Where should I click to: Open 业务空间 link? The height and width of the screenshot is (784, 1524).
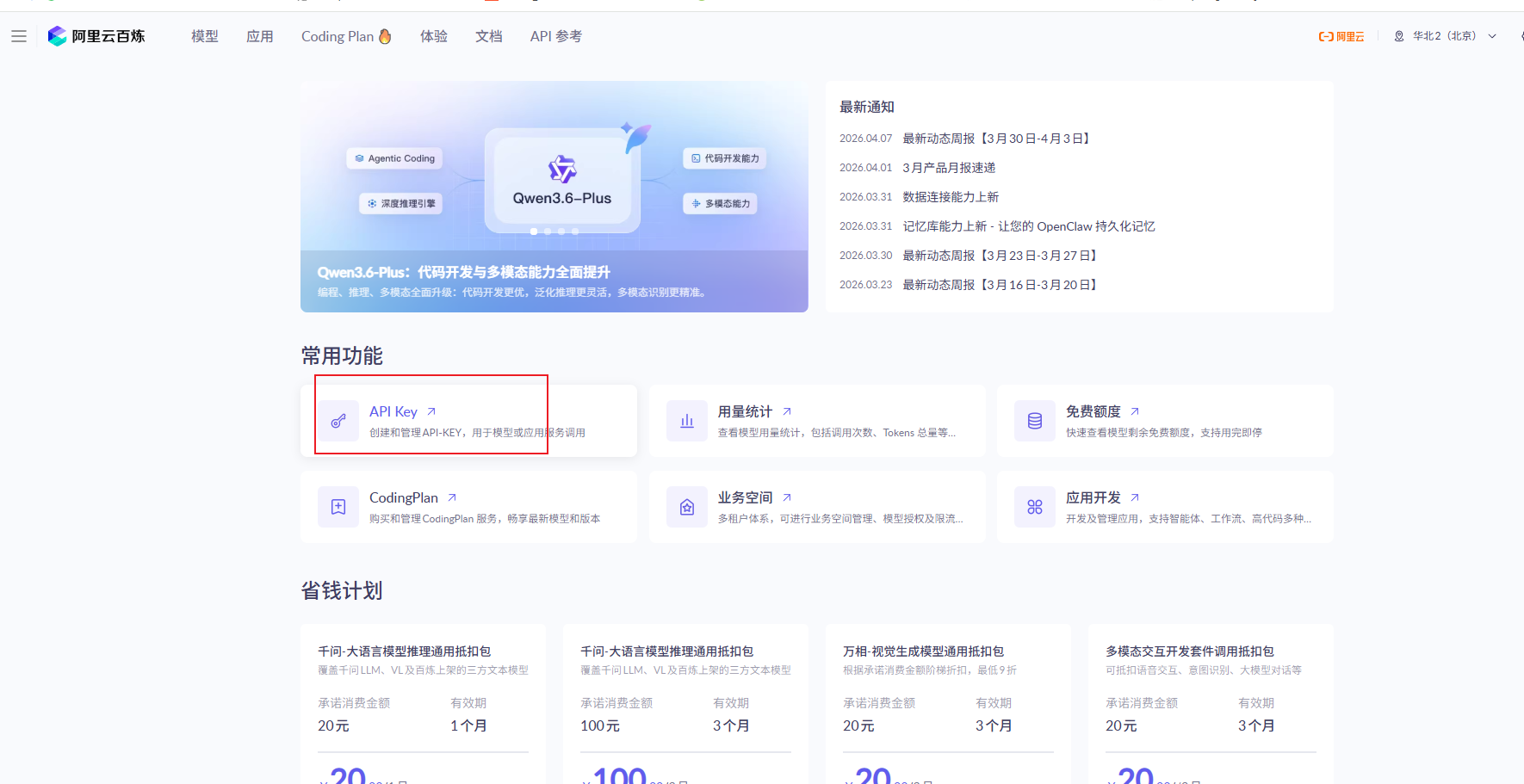(746, 497)
